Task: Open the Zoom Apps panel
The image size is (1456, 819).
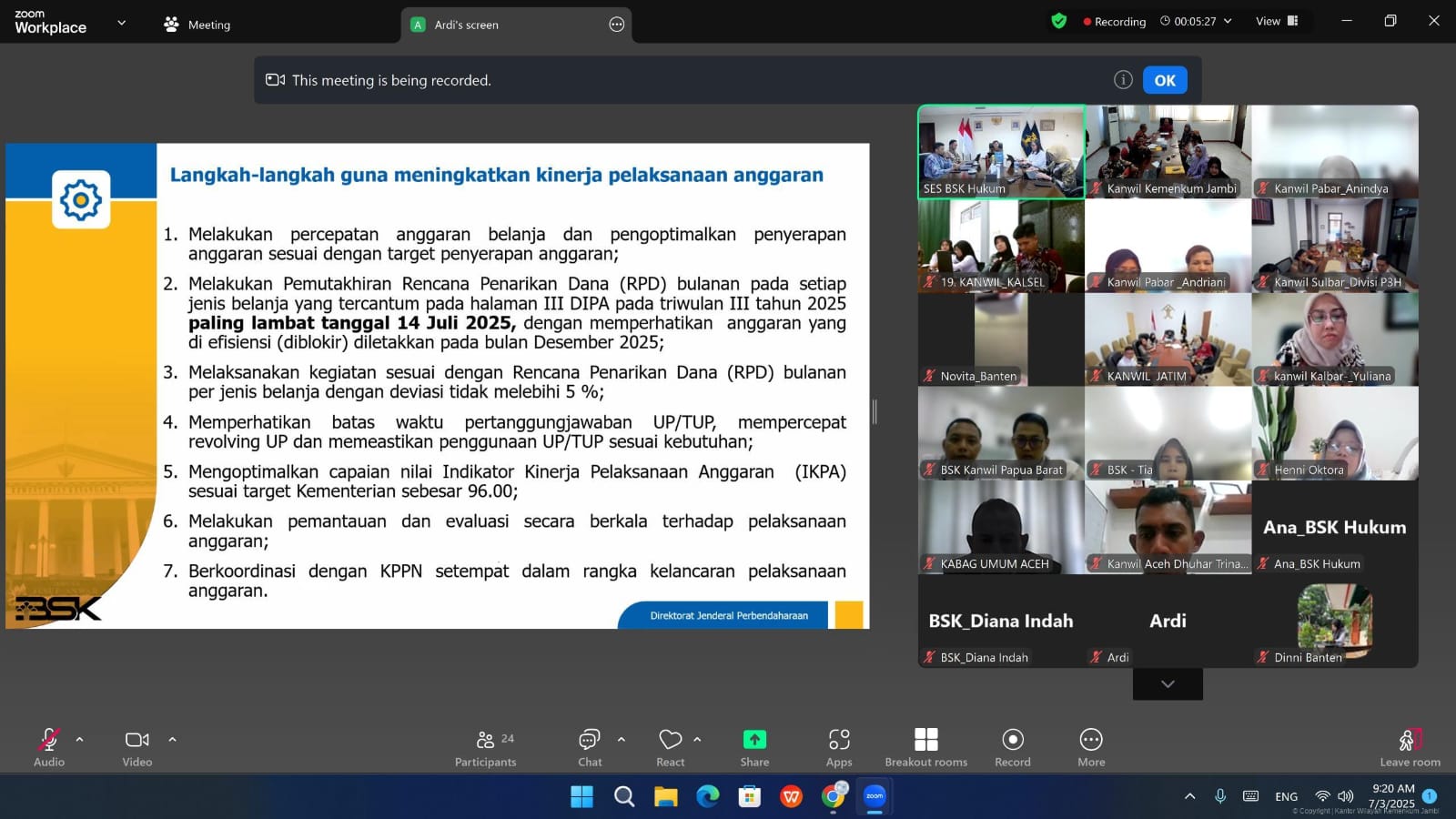Action: coord(838,746)
